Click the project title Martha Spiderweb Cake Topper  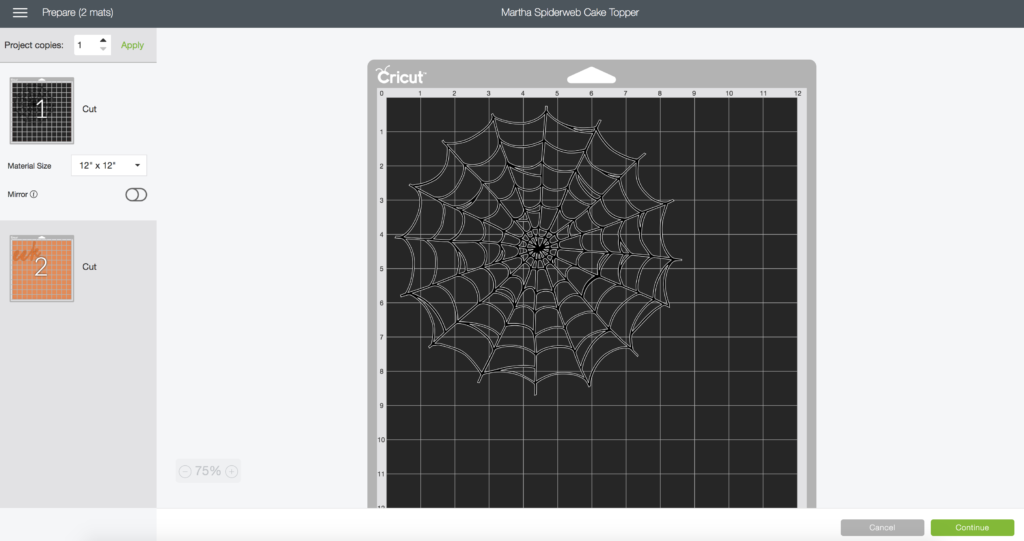569,12
